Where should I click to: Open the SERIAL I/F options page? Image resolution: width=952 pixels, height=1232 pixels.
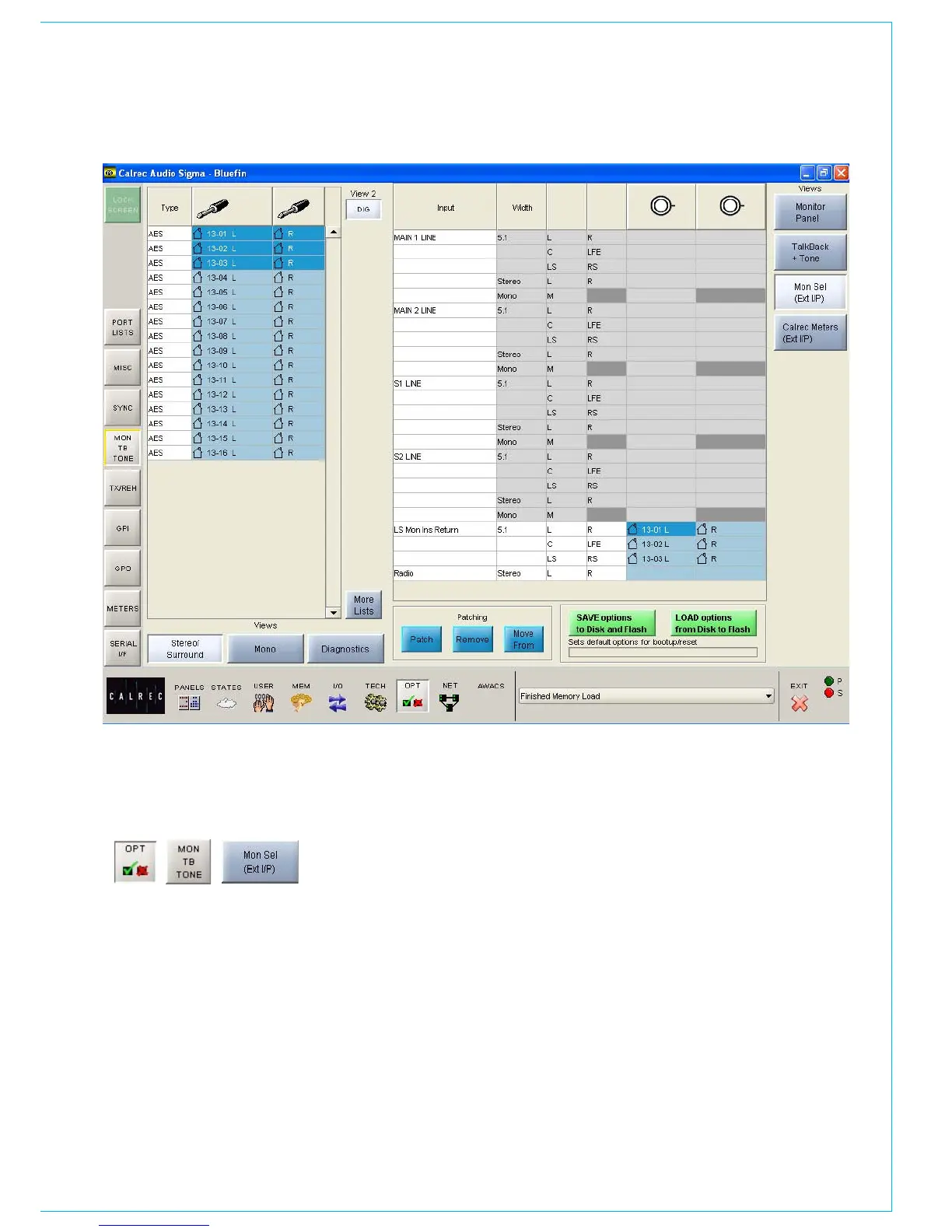pyautogui.click(x=123, y=649)
